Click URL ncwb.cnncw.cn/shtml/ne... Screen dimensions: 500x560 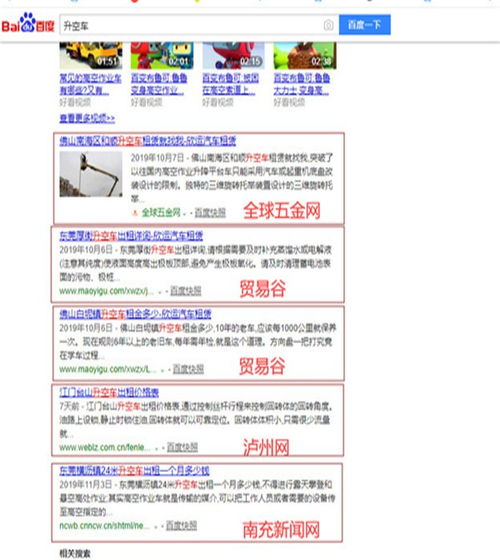click(104, 526)
